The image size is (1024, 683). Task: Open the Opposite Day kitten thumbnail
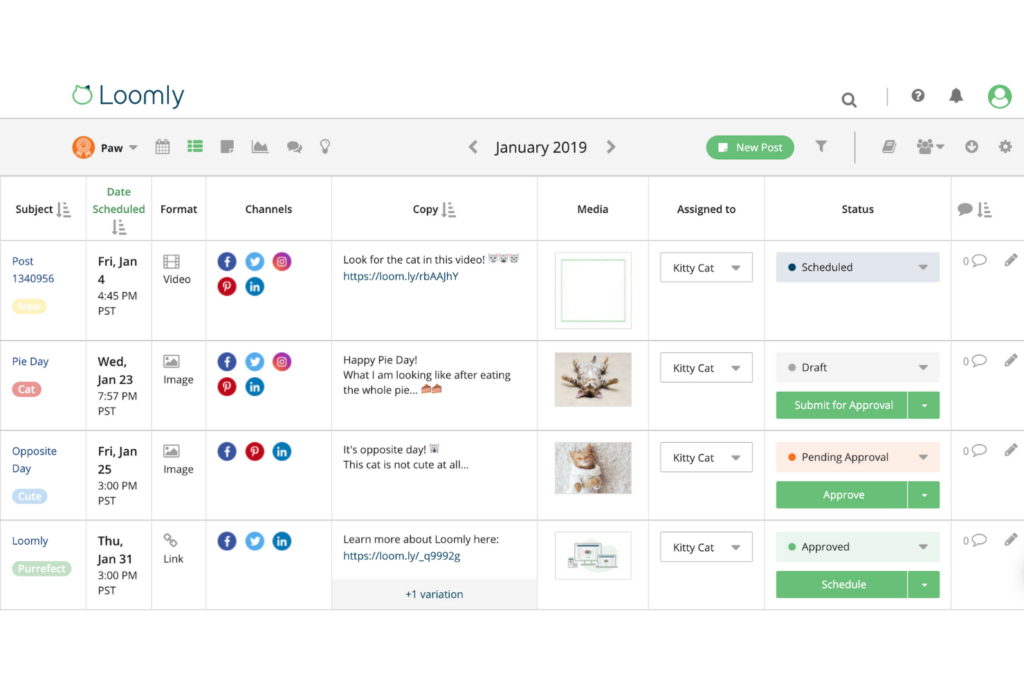[593, 468]
